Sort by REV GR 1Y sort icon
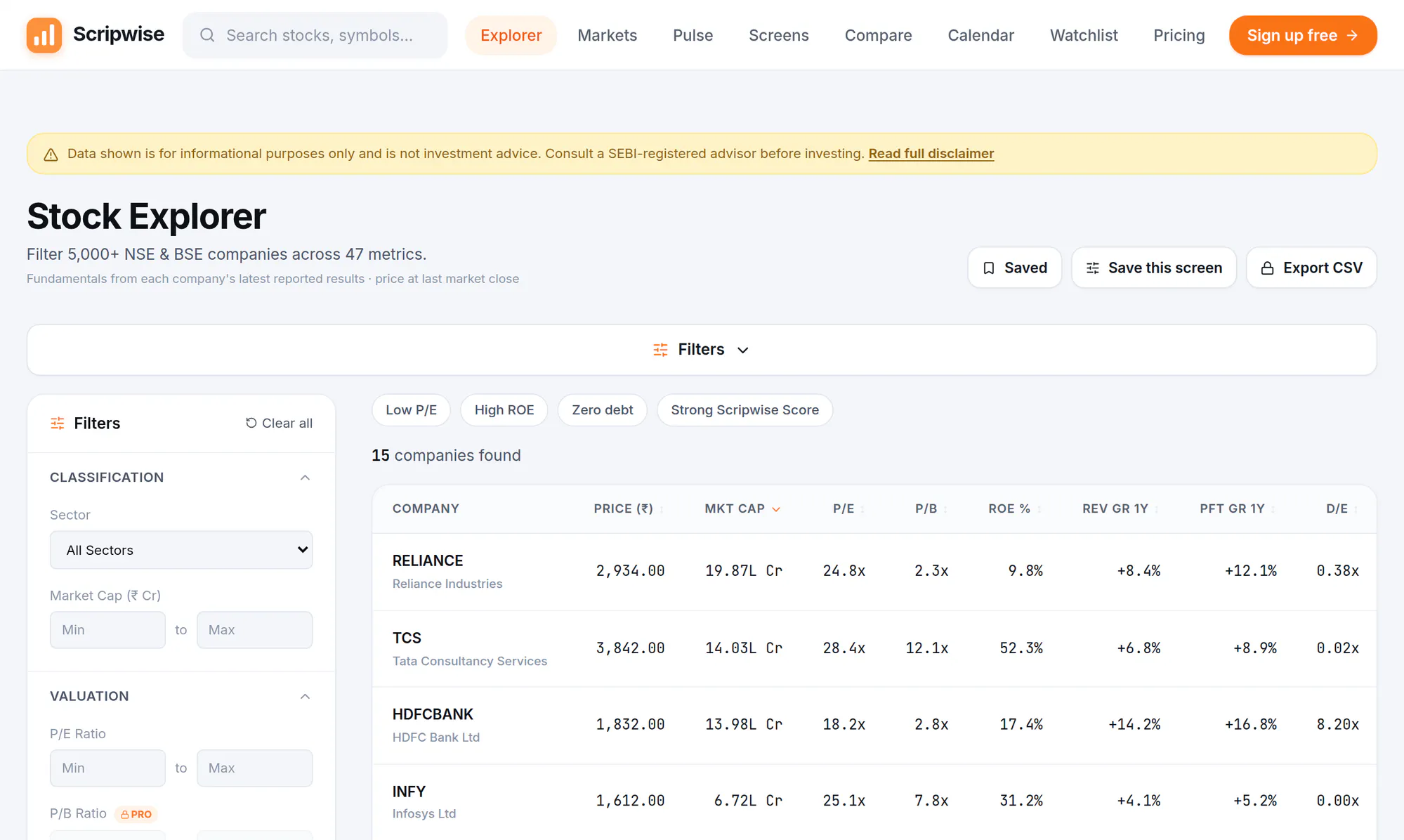1404x840 pixels. click(1157, 509)
